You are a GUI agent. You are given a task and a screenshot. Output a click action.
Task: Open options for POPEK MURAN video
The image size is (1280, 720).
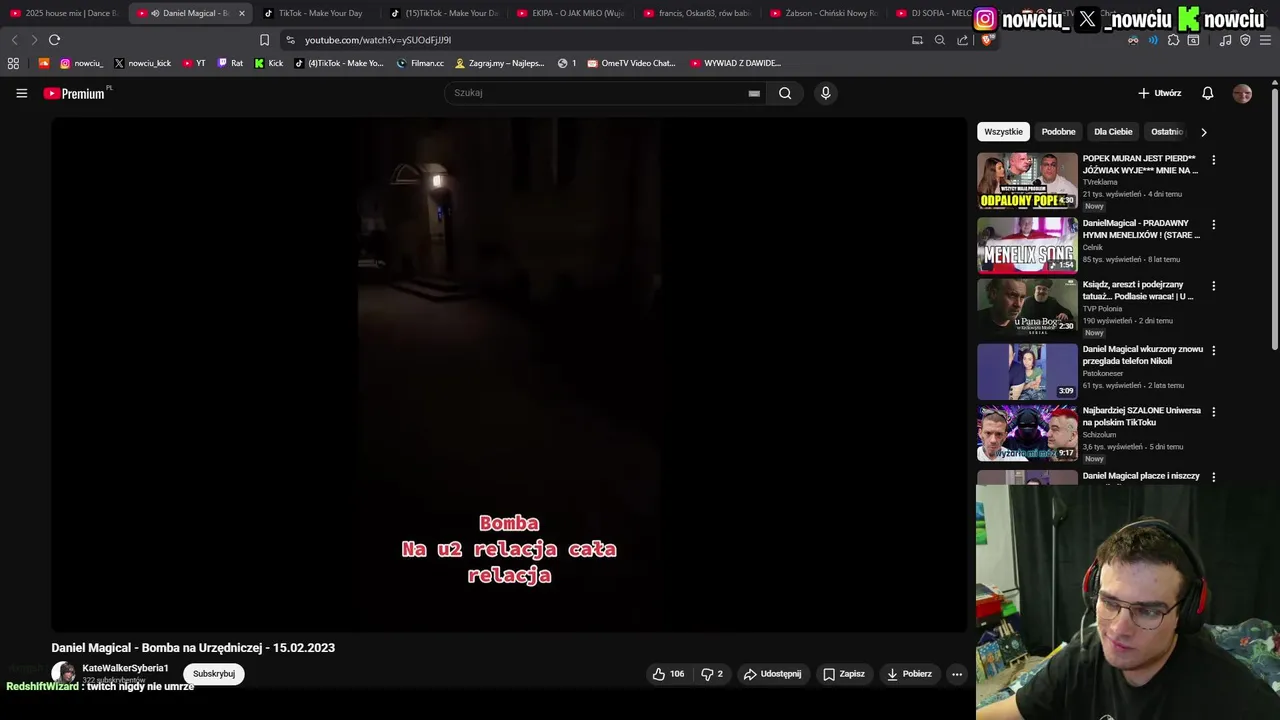[x=1214, y=160]
